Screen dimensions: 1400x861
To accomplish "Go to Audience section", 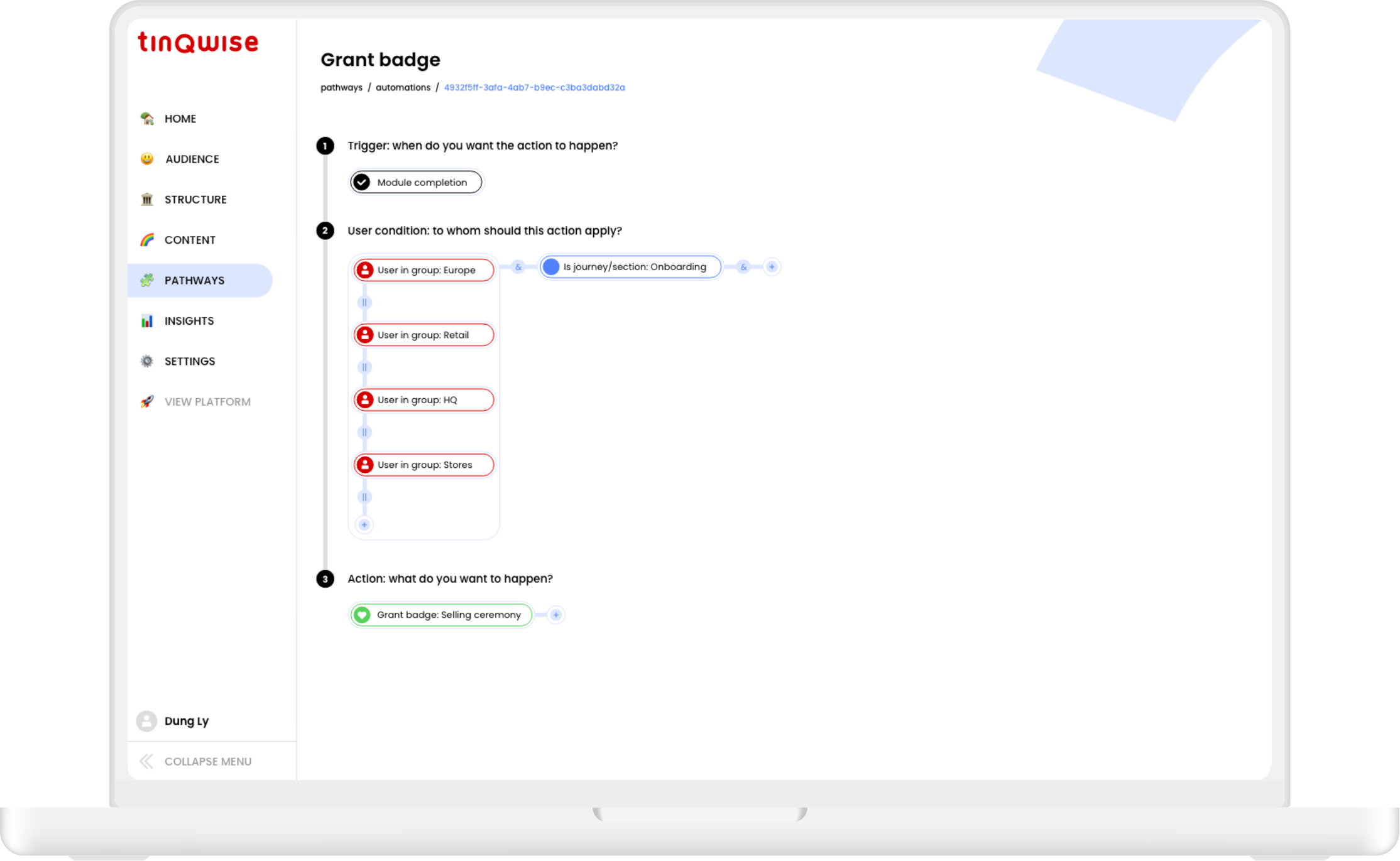I will coord(192,159).
